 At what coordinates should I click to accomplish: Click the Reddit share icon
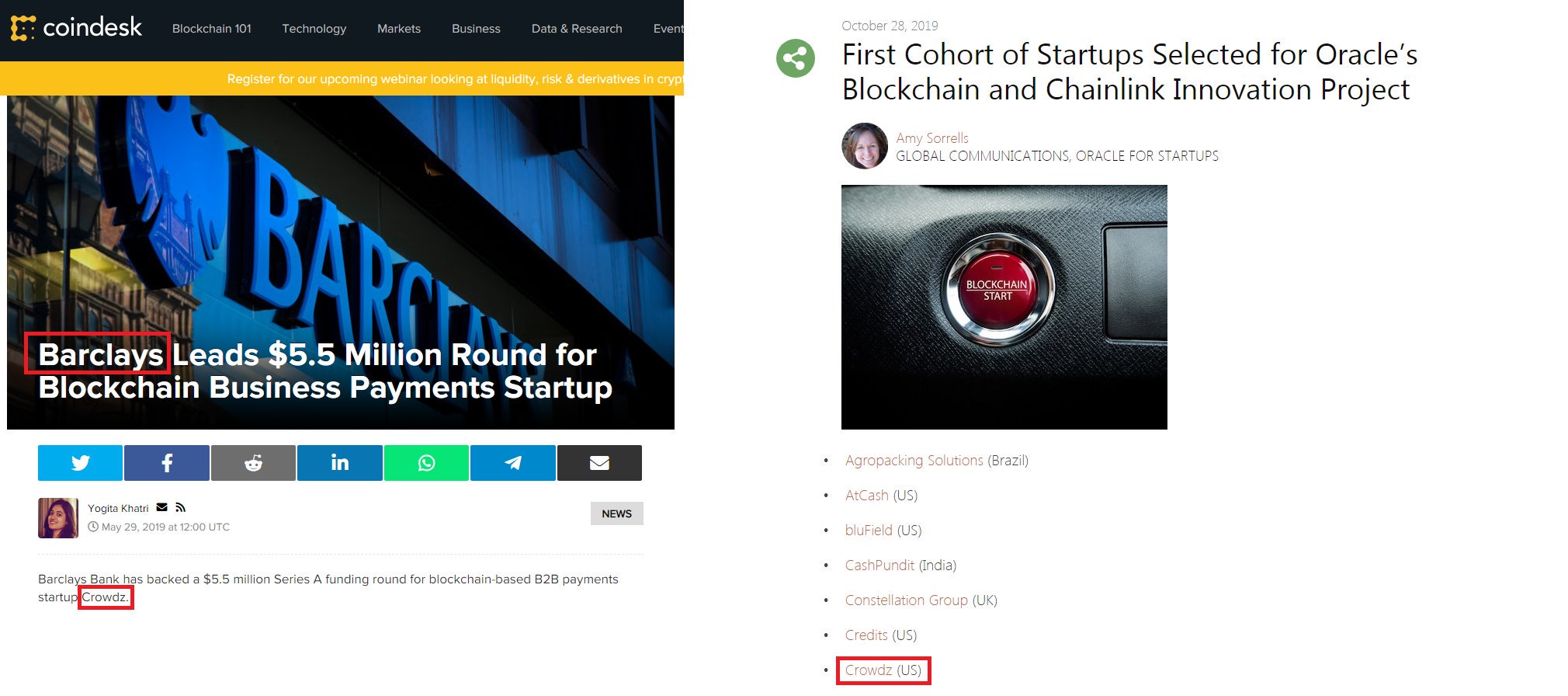pyautogui.click(x=253, y=463)
